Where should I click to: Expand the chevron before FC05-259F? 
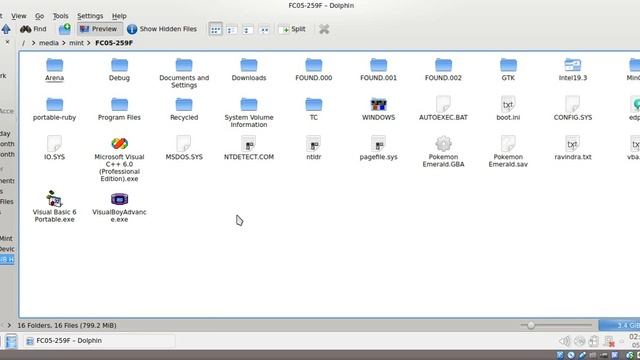point(89,43)
